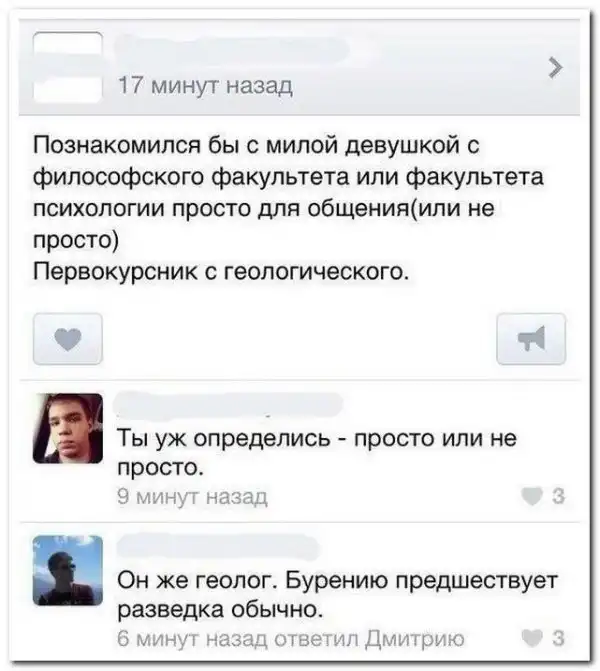
Task: Select the 'Он же геолог' comment text
Action: click(x=338, y=594)
